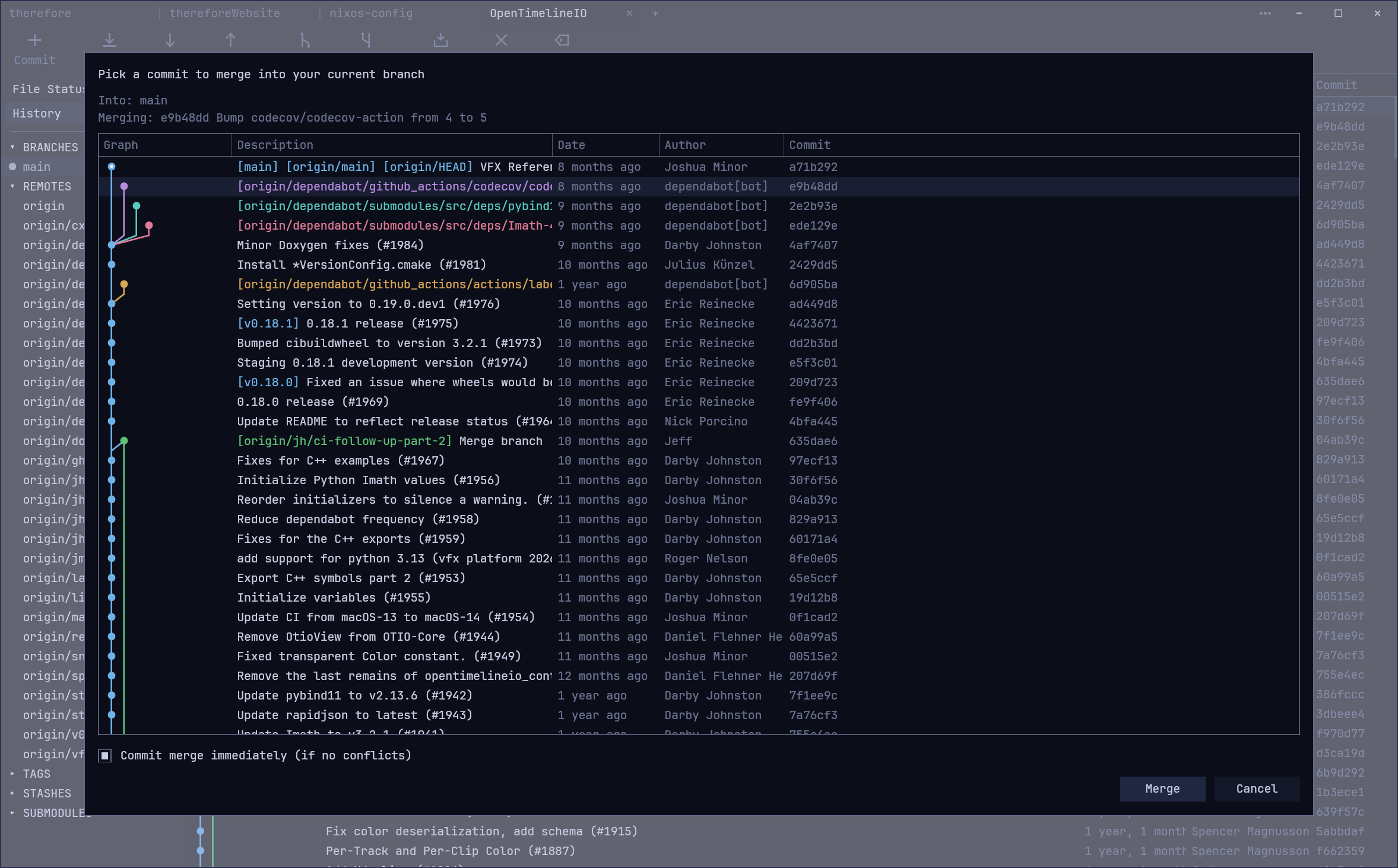Select Reduce dependabot frequency (#1958) commit
The height and width of the screenshot is (868, 1398).
pos(699,519)
